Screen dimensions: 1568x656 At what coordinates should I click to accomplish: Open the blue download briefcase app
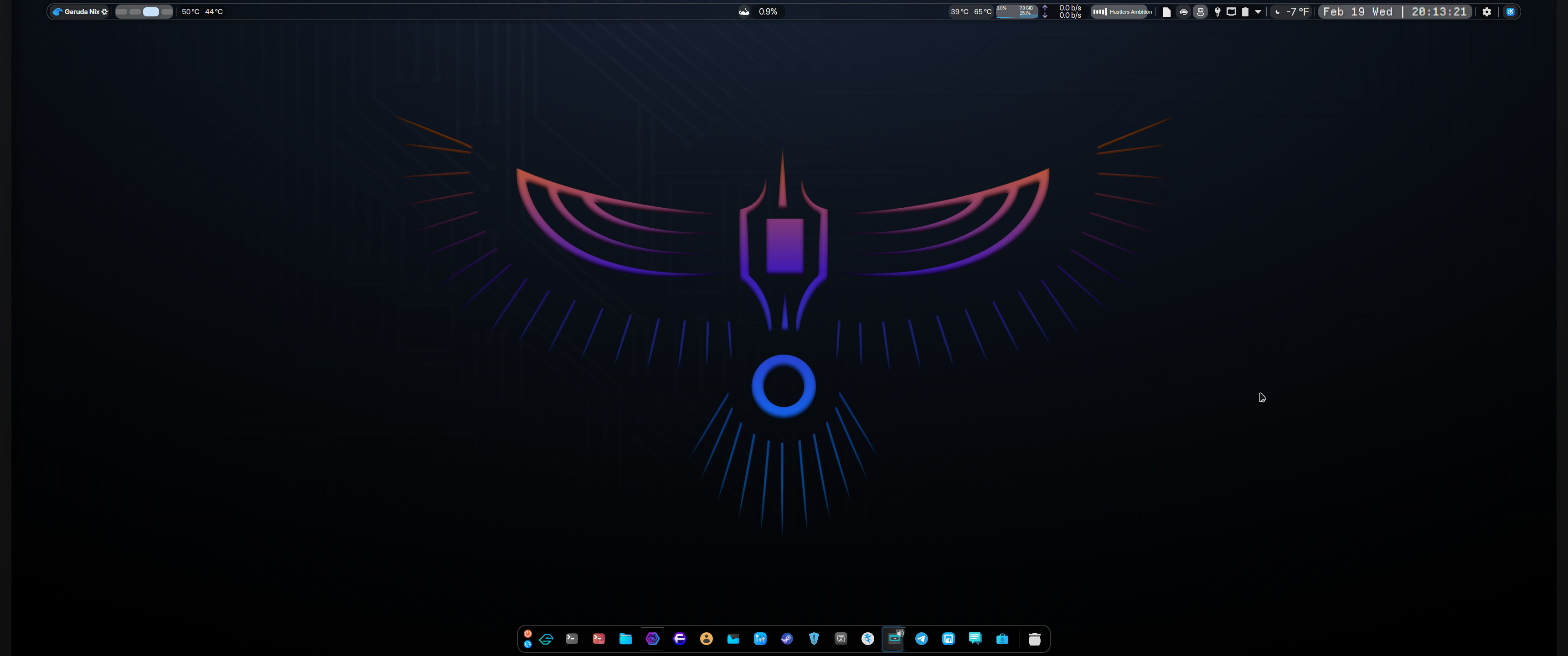1002,639
